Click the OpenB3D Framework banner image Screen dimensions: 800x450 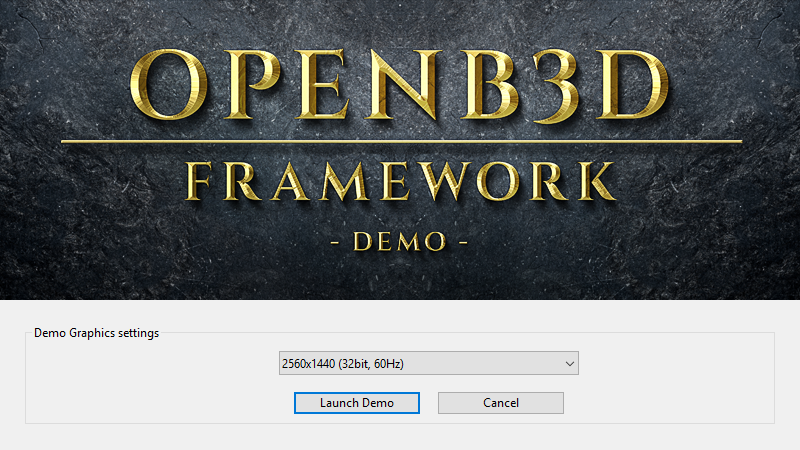(400, 149)
